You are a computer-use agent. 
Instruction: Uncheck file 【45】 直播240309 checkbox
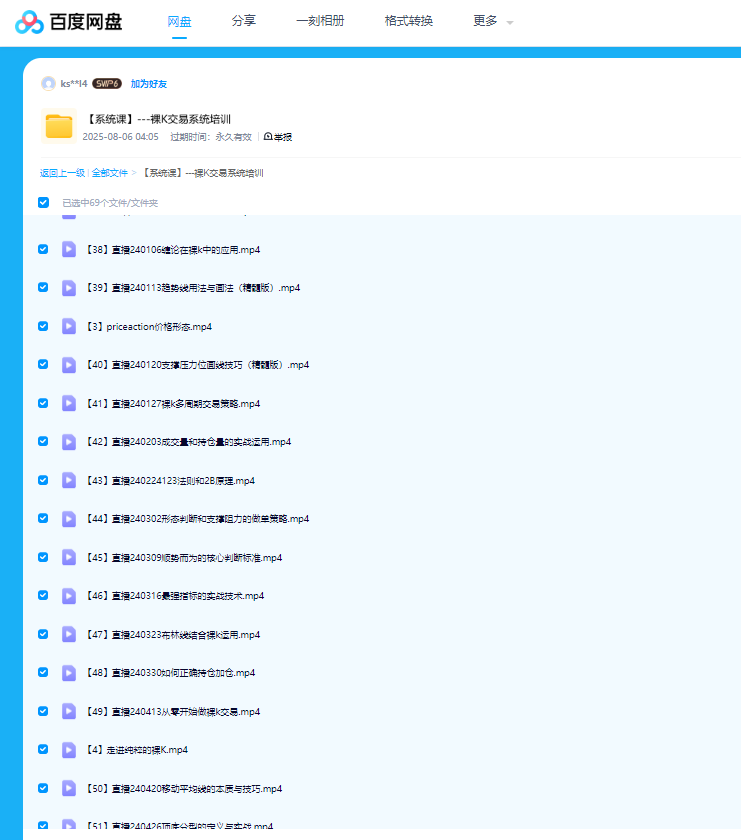[x=43, y=557]
